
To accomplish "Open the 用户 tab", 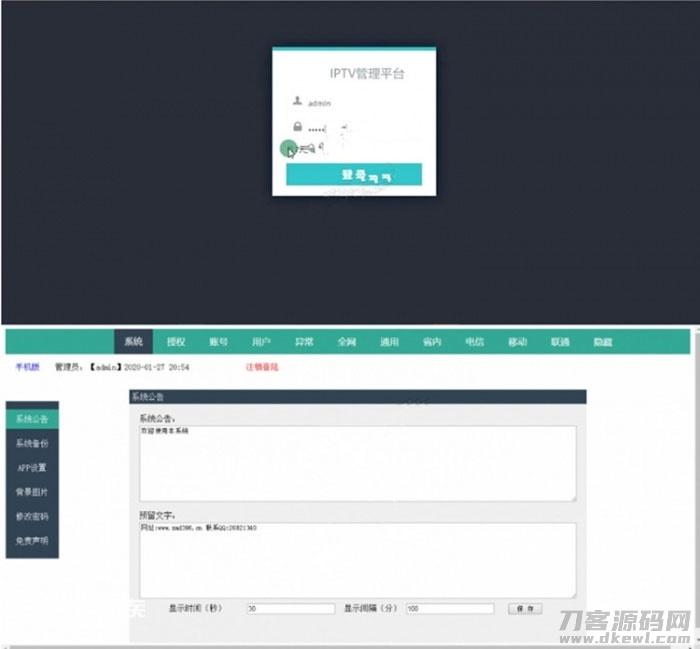I will pos(261,341).
